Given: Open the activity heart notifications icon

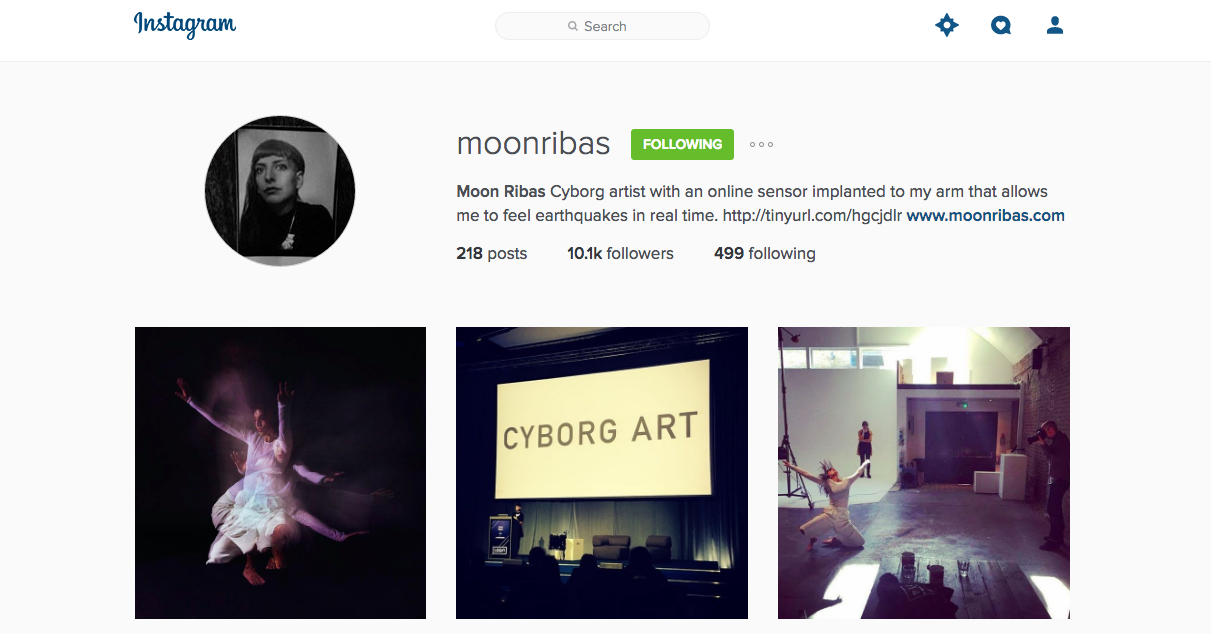Looking at the screenshot, I should tap(1001, 26).
